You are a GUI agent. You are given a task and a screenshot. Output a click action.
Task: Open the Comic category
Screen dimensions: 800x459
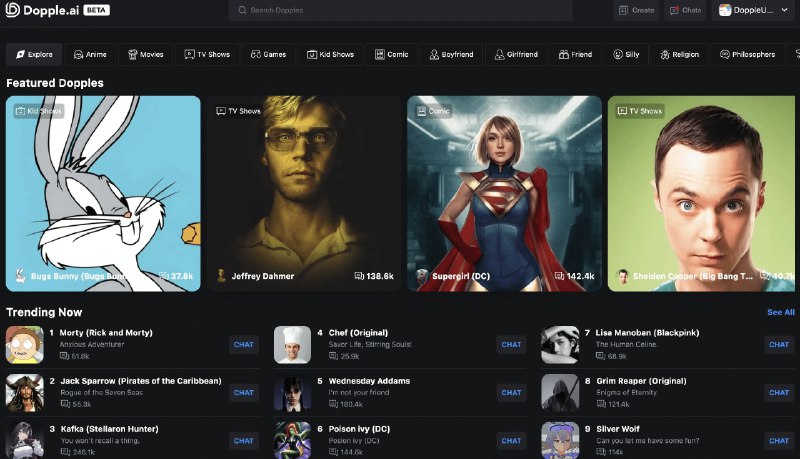392,55
